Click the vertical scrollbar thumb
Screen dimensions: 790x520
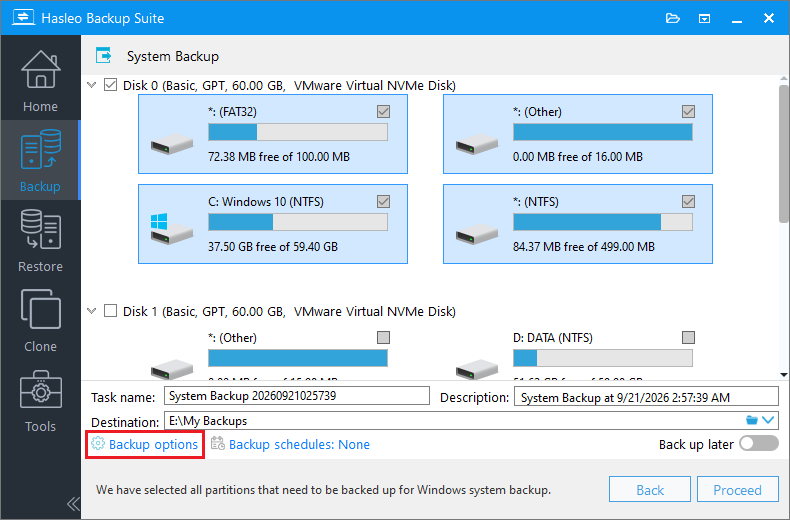(x=783, y=154)
